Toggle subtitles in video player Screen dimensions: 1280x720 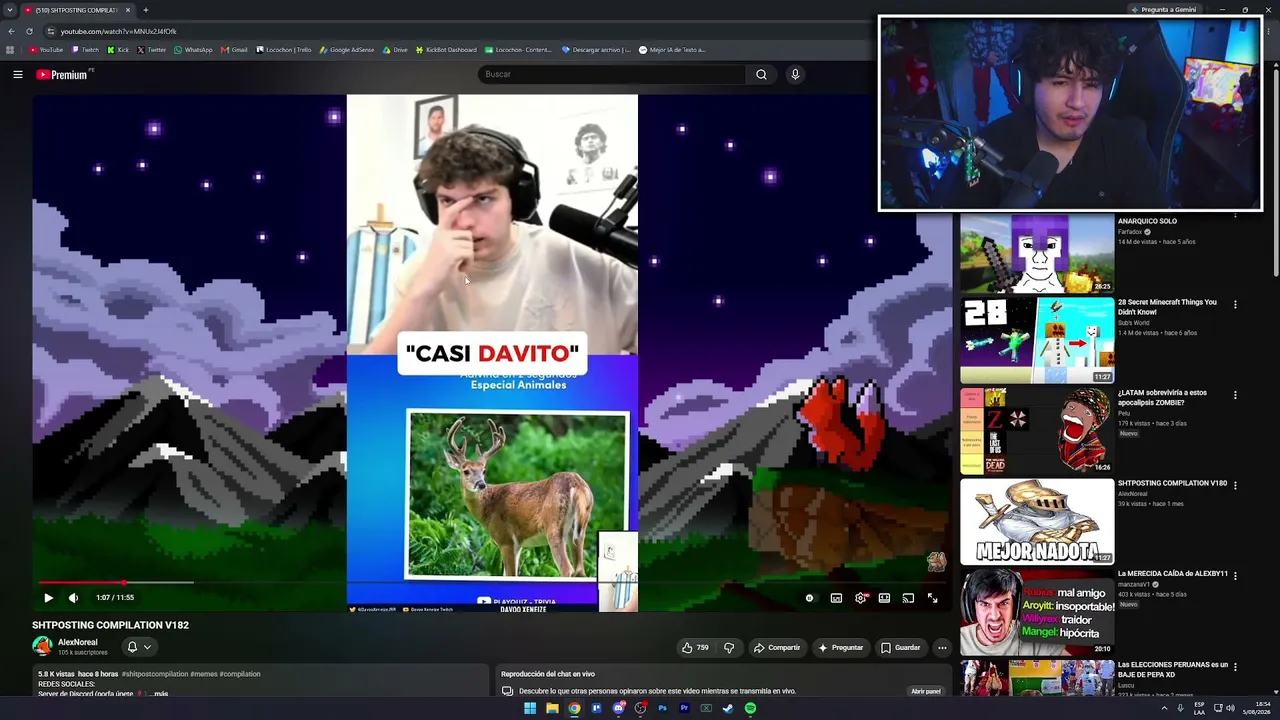point(836,598)
